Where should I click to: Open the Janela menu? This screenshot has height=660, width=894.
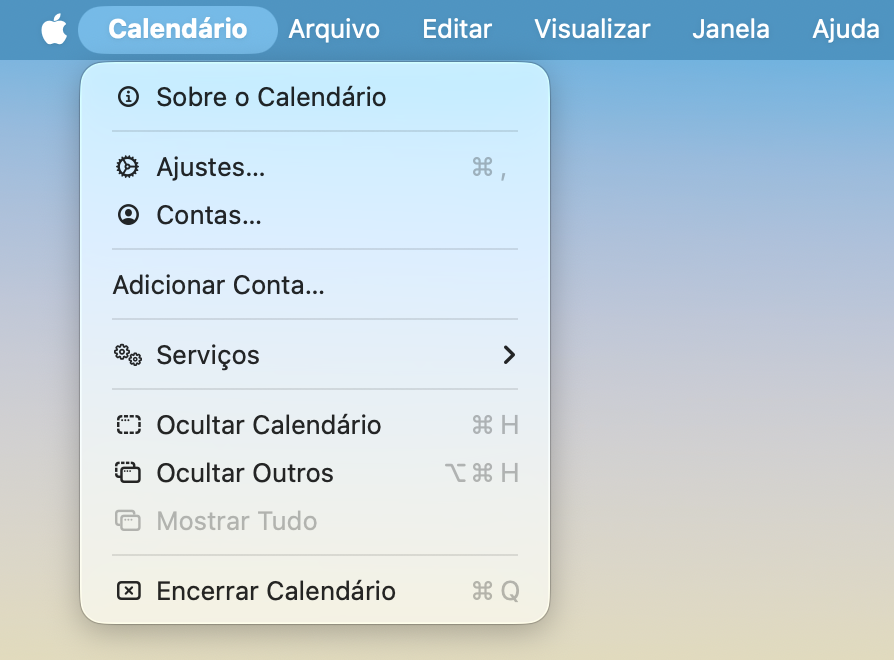[x=731, y=30]
